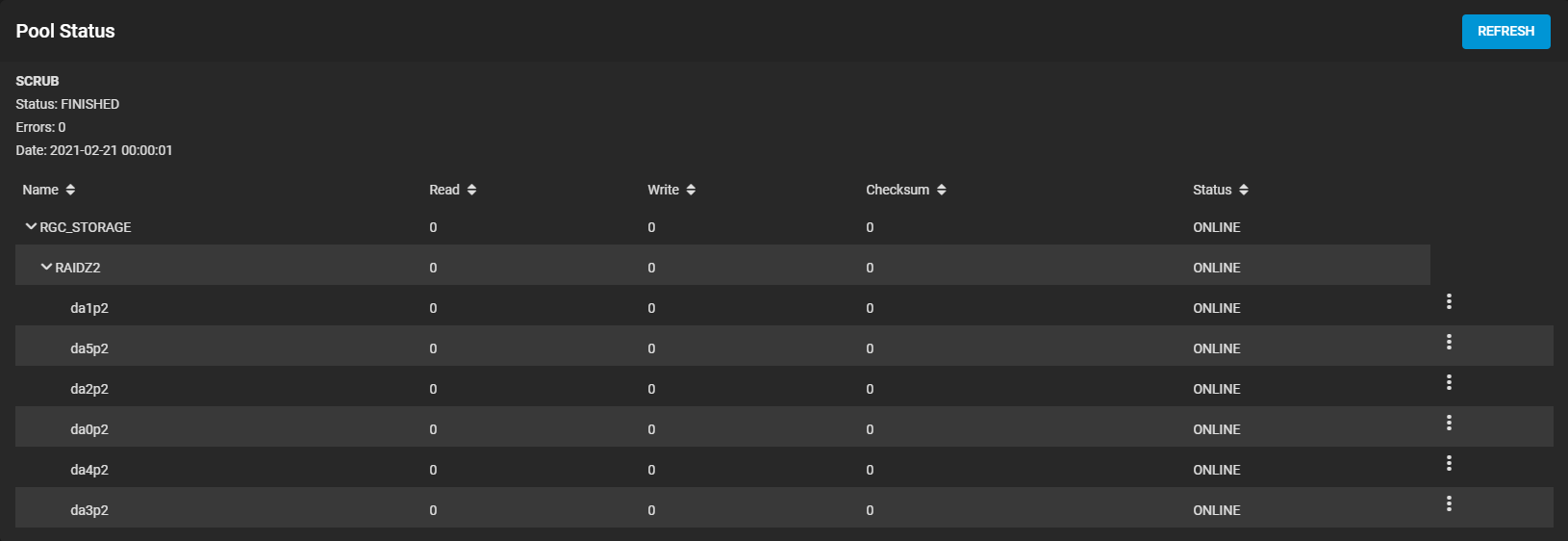Click the RAIDZ2 row ONLINE status
Screen dimensions: 1568x541
tap(1217, 268)
